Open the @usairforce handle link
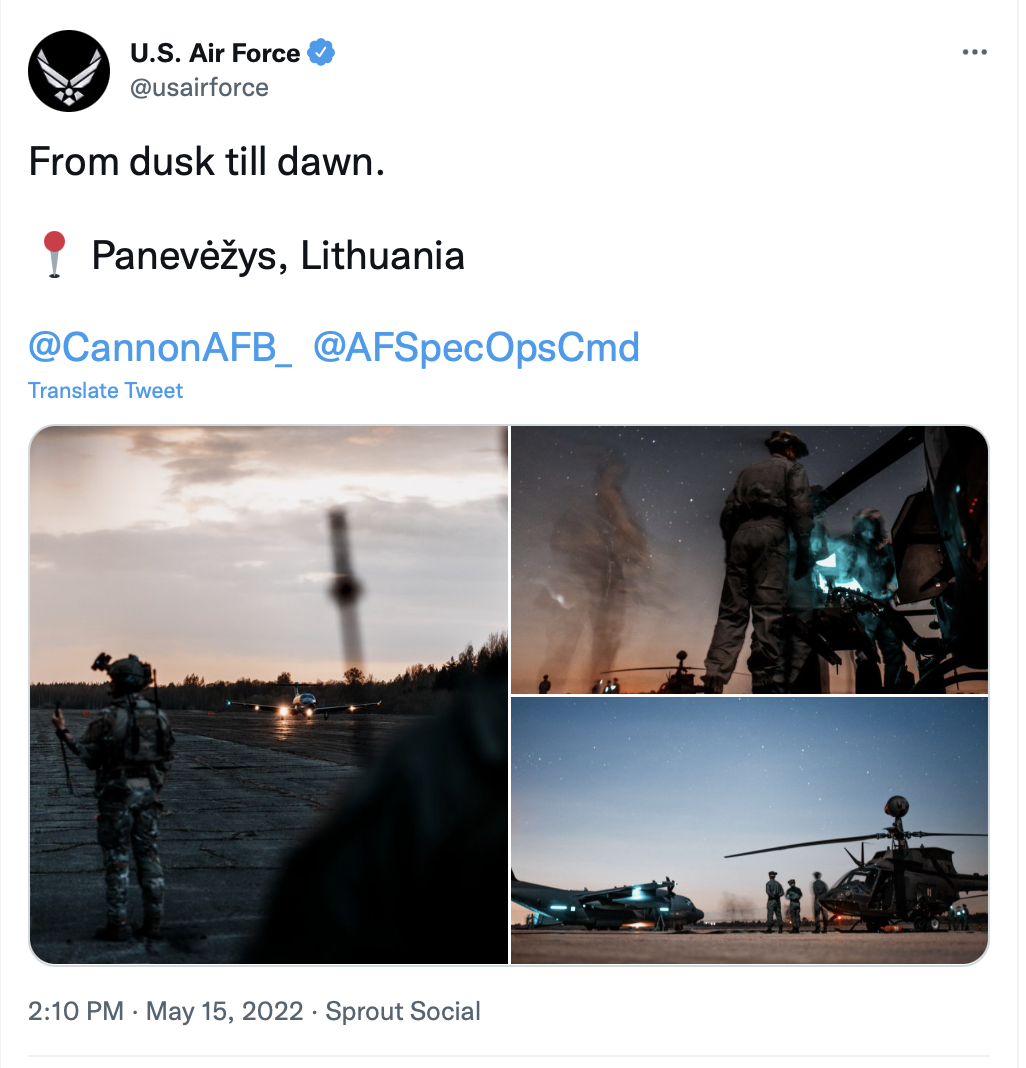The image size is (1026, 1068). (199, 88)
